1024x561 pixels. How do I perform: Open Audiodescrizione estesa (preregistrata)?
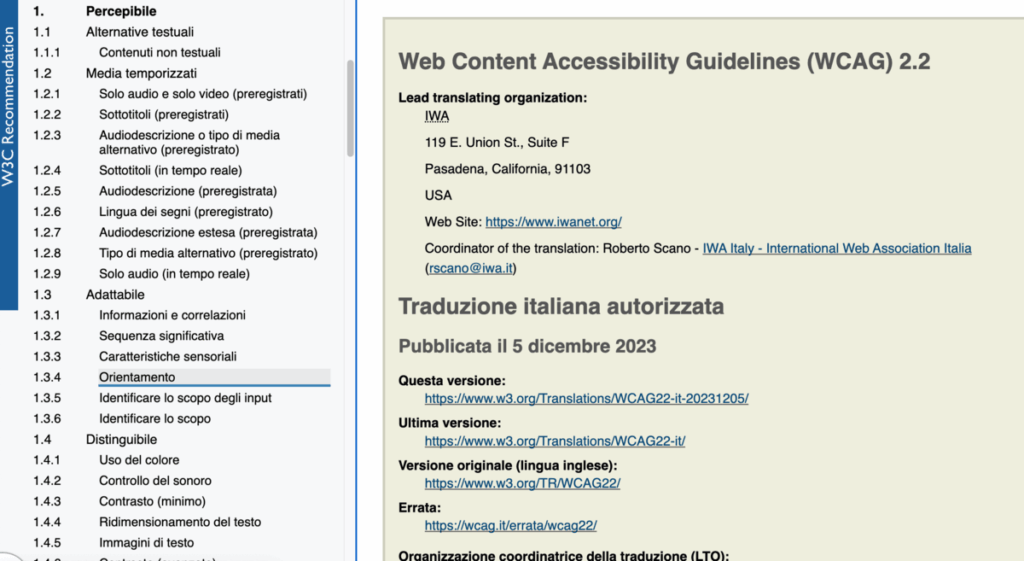coord(208,232)
